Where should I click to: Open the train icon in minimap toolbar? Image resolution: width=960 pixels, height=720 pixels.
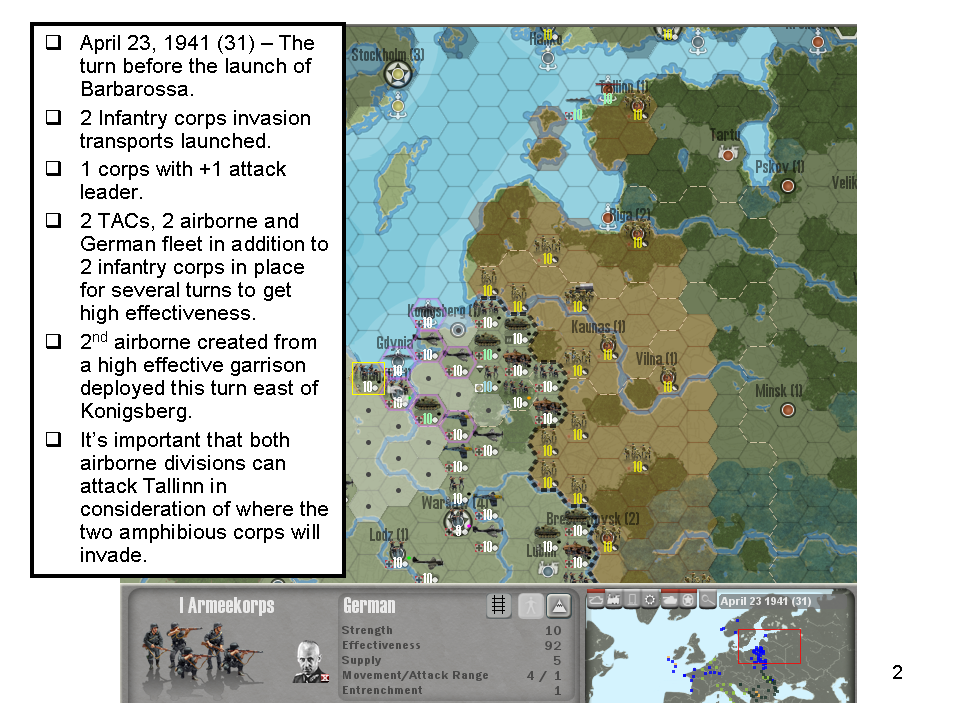coord(613,601)
